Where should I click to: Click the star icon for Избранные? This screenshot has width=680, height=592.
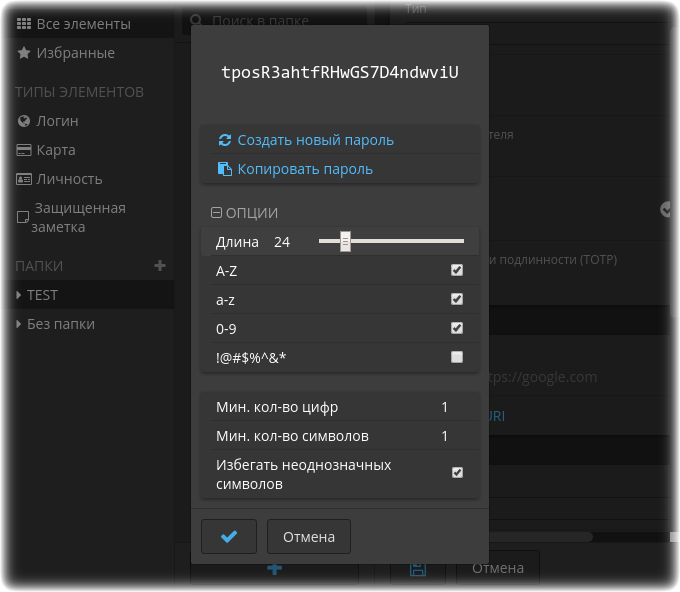click(24, 53)
